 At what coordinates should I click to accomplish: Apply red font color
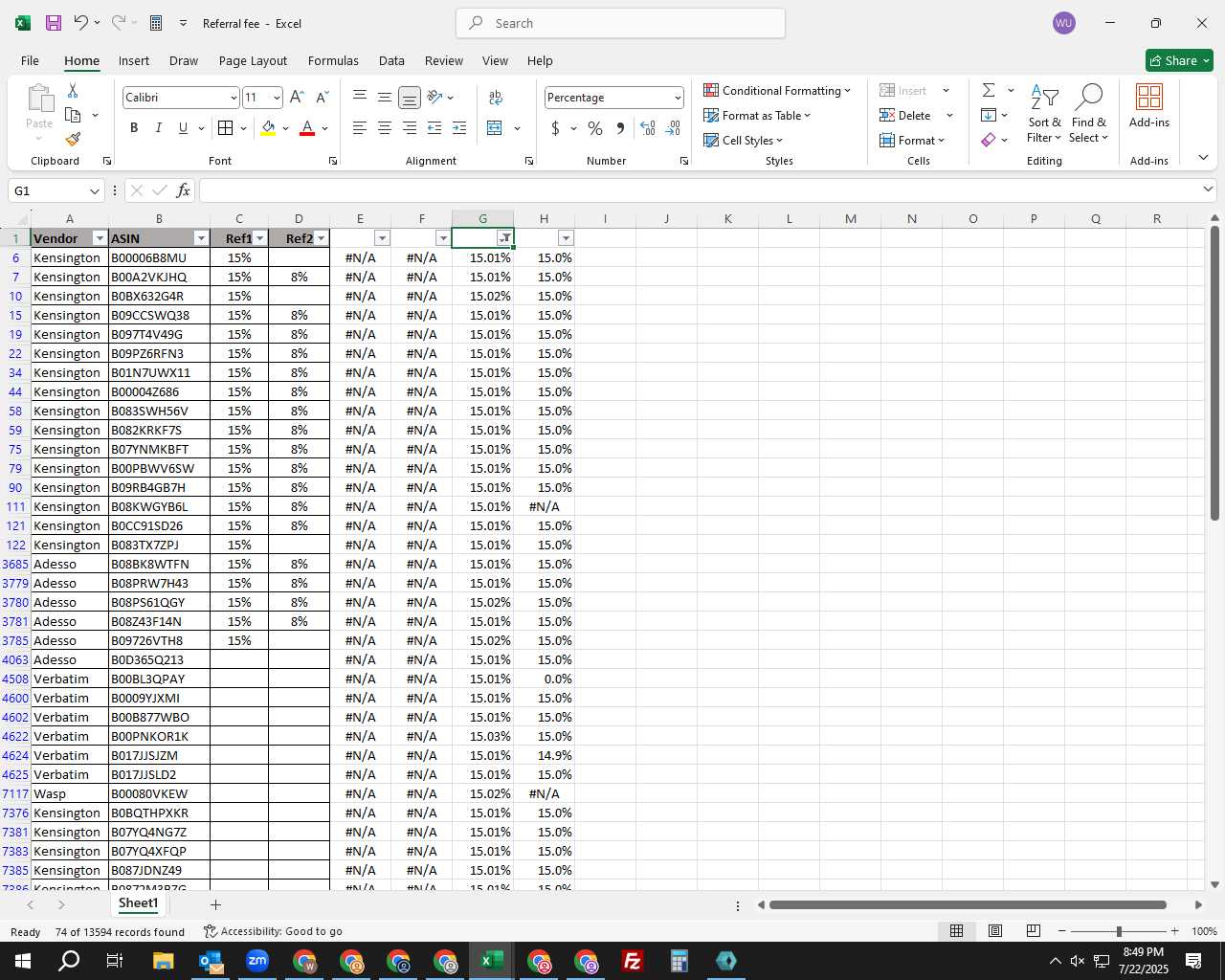[307, 128]
